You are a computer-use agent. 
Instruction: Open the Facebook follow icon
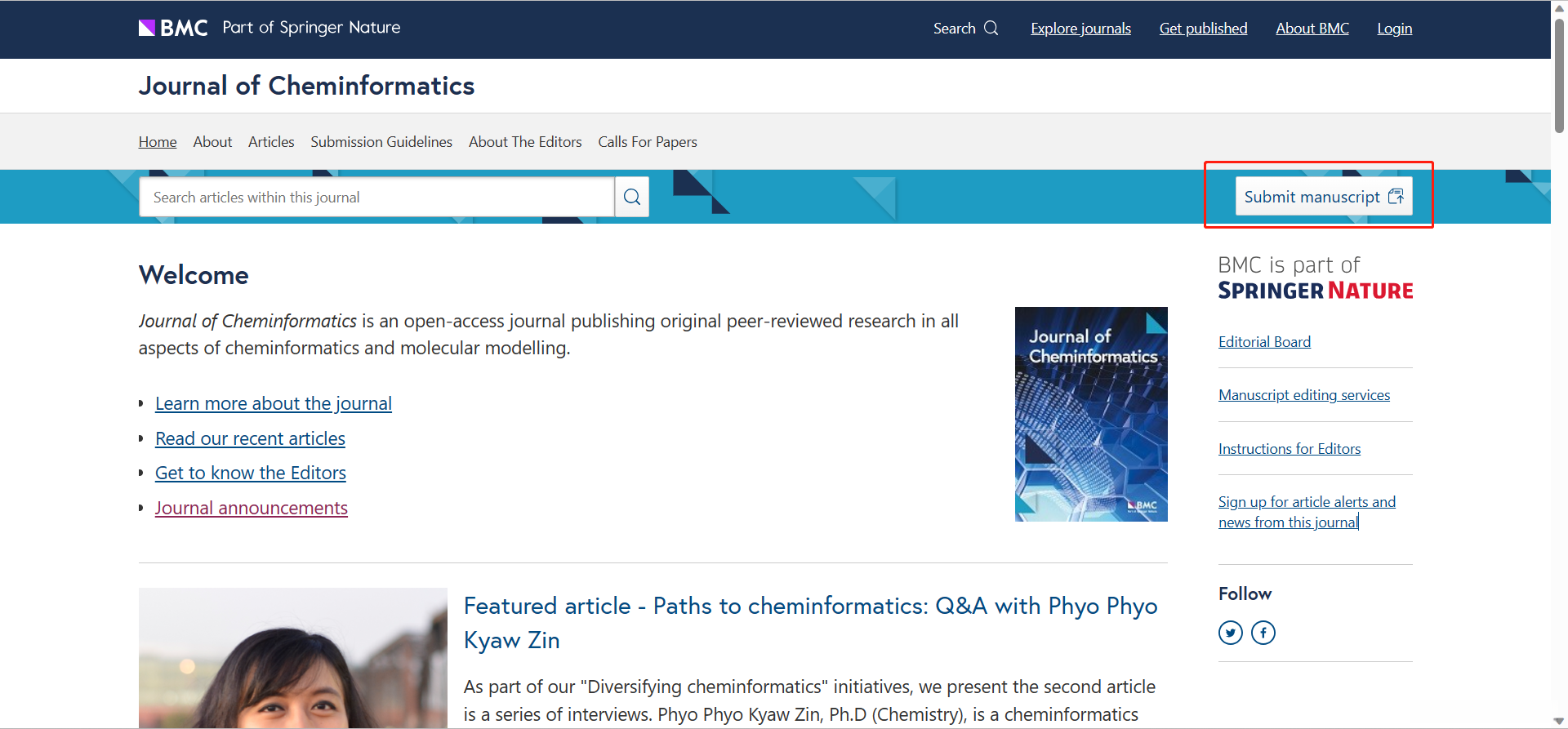pos(1263,633)
